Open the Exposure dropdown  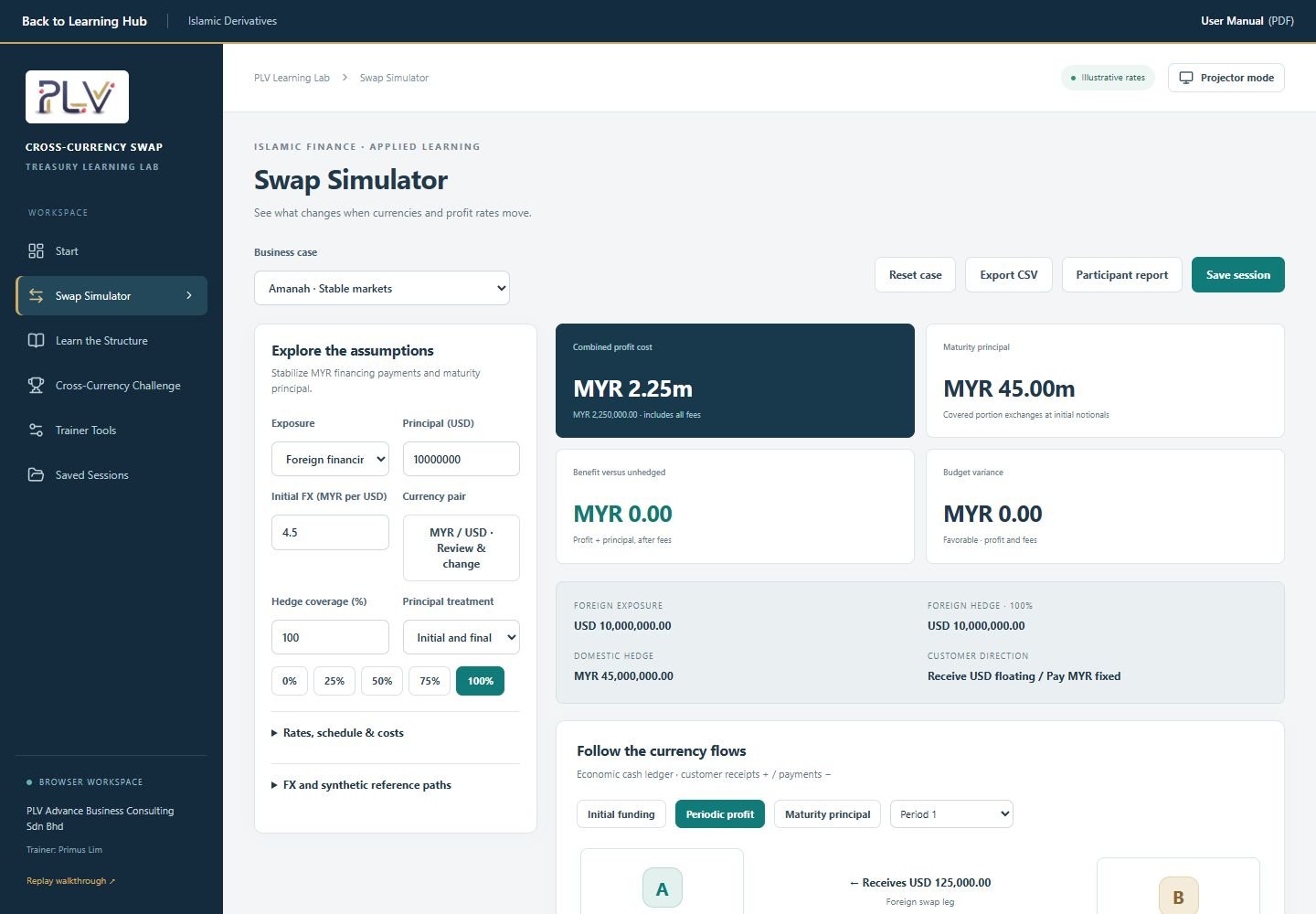click(x=330, y=459)
